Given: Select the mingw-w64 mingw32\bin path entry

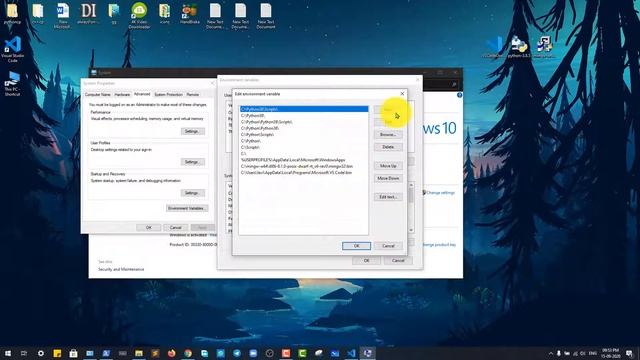Looking at the screenshot, I should click(x=304, y=166).
